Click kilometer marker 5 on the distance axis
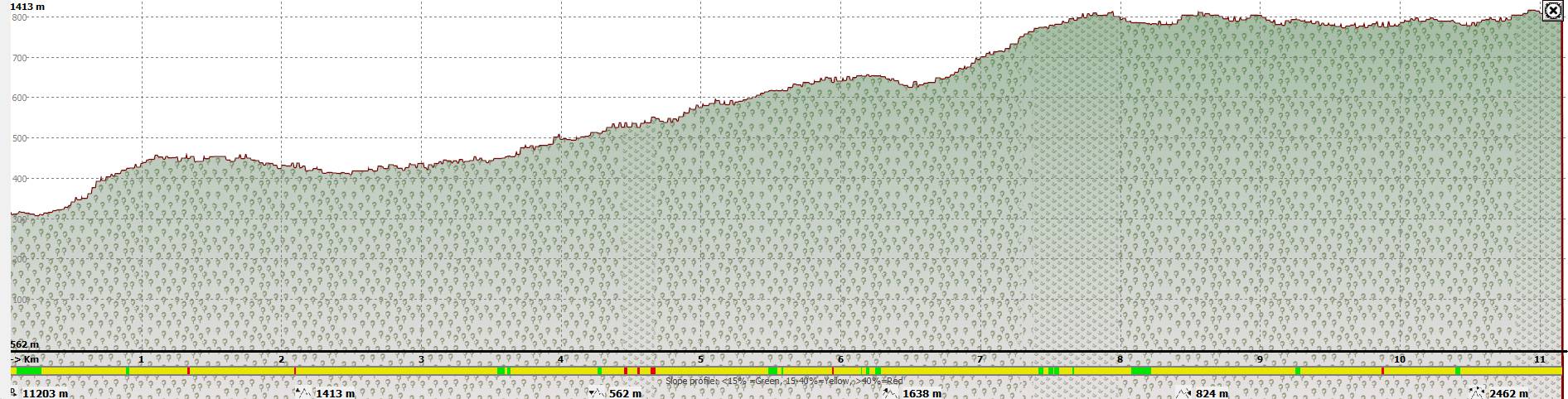The height and width of the screenshot is (399, 1568). pos(700,359)
